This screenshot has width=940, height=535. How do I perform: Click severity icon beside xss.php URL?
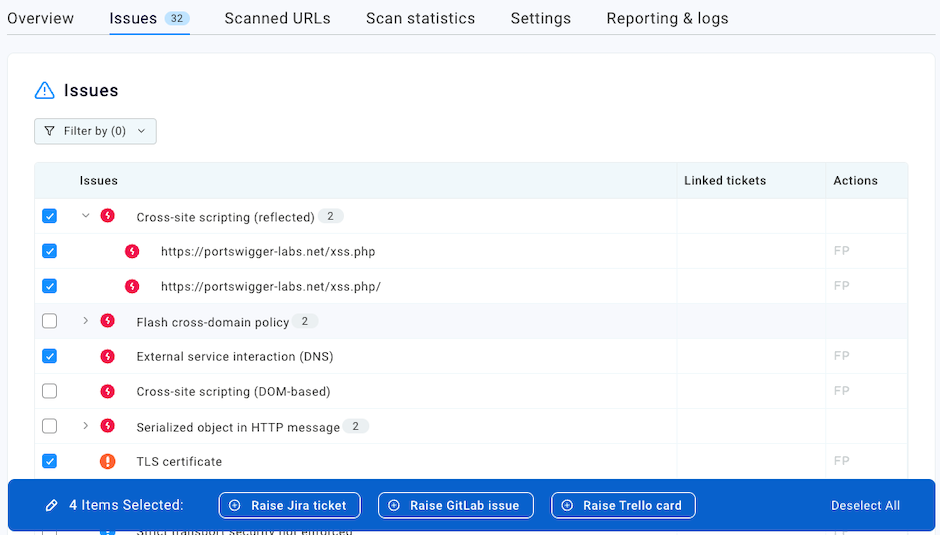click(x=132, y=251)
